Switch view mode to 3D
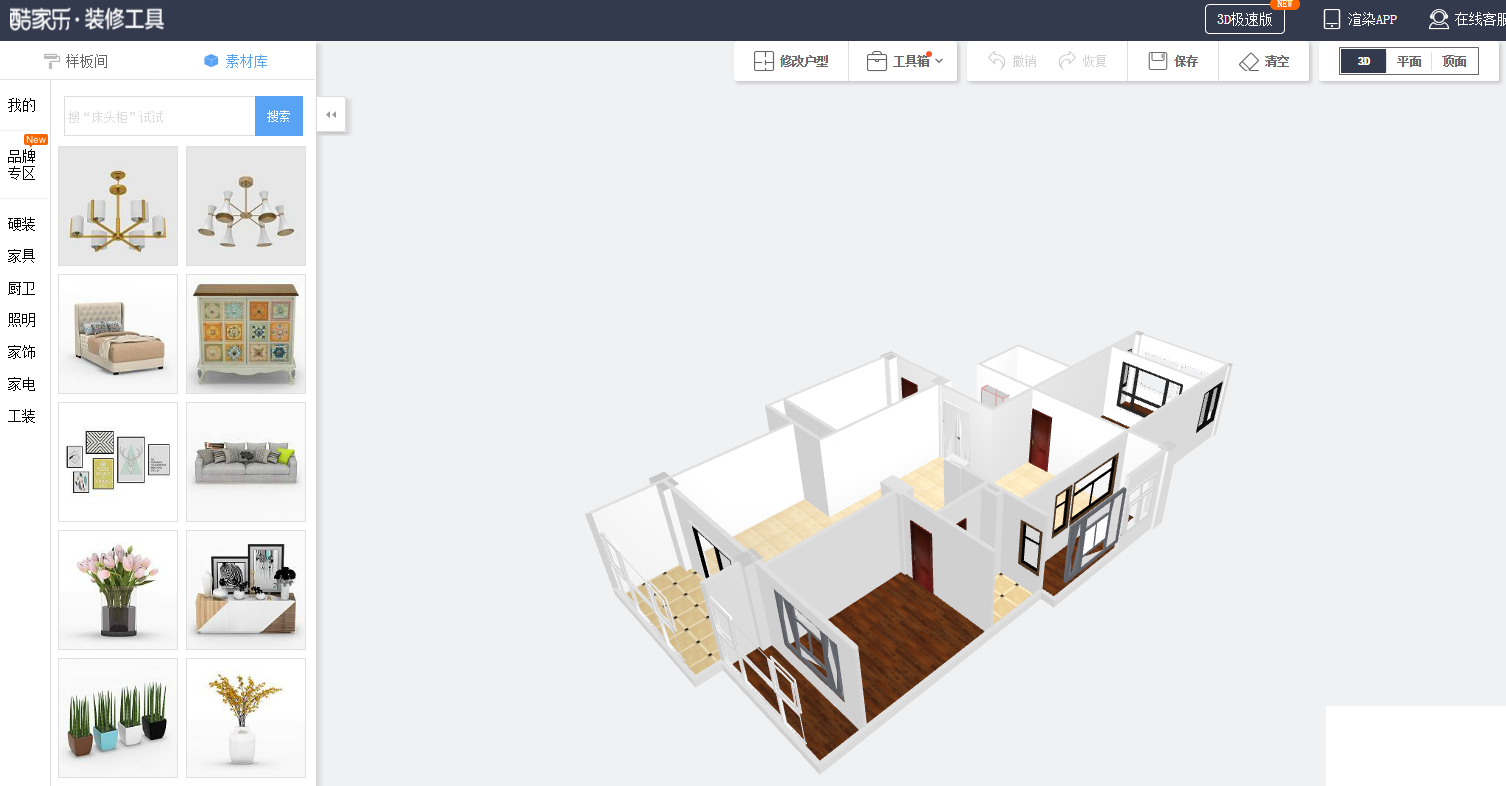 pos(1364,61)
